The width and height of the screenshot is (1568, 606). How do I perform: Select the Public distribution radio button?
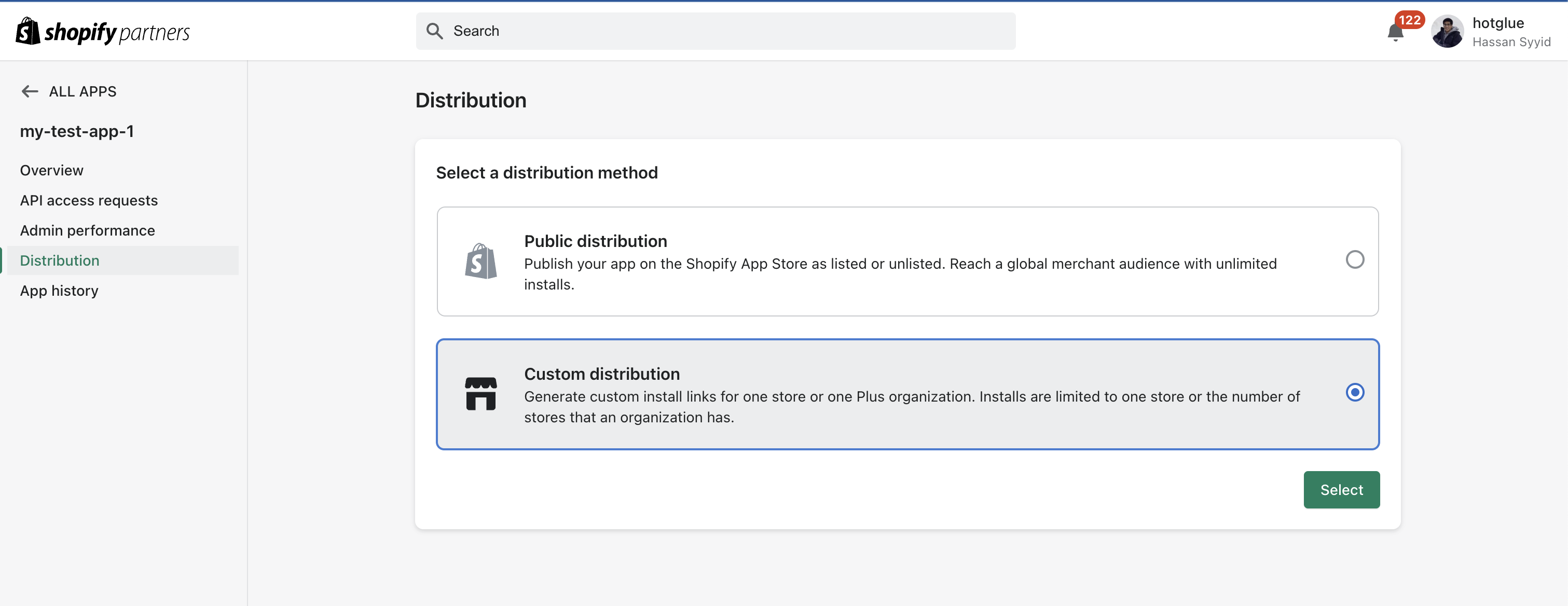coord(1354,260)
